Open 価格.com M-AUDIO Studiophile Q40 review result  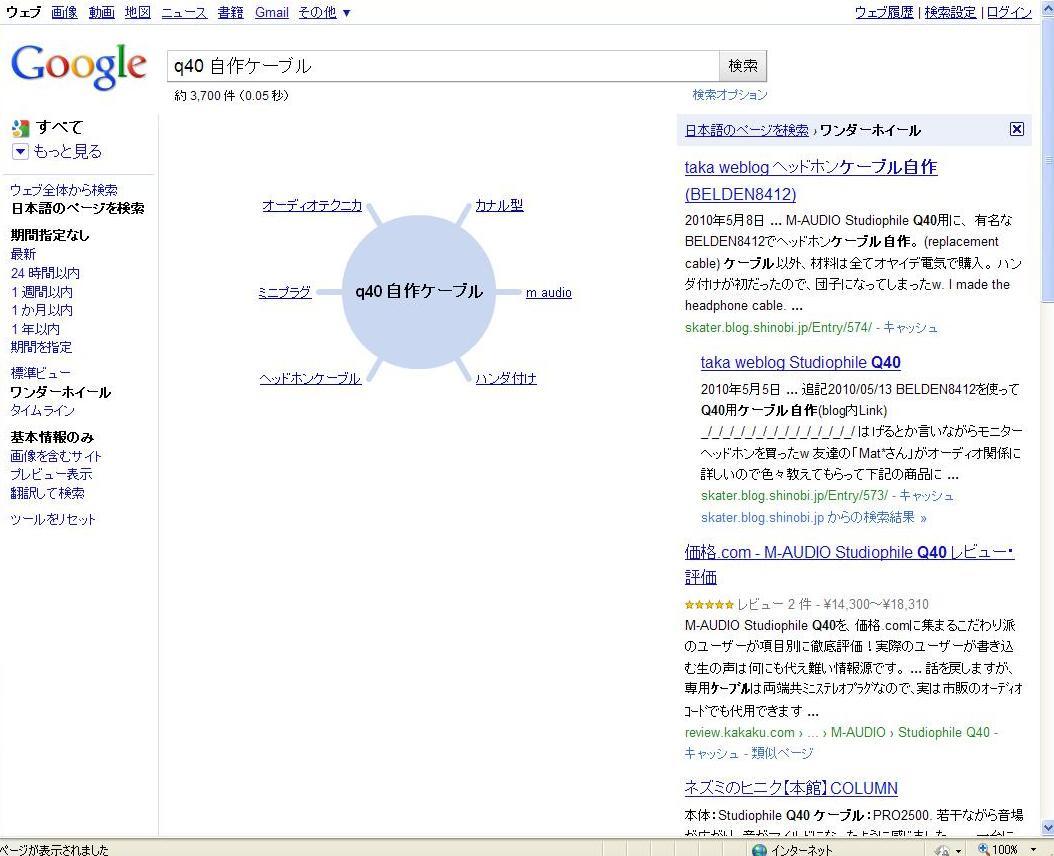[850, 564]
